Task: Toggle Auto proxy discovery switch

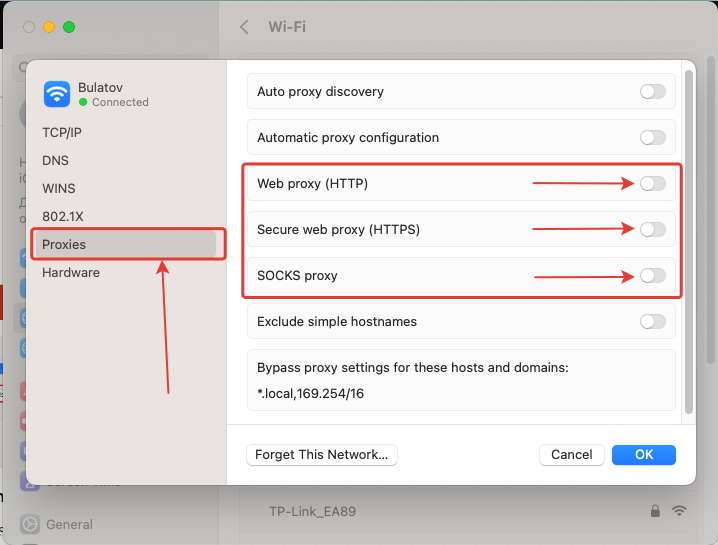Action: (x=652, y=92)
